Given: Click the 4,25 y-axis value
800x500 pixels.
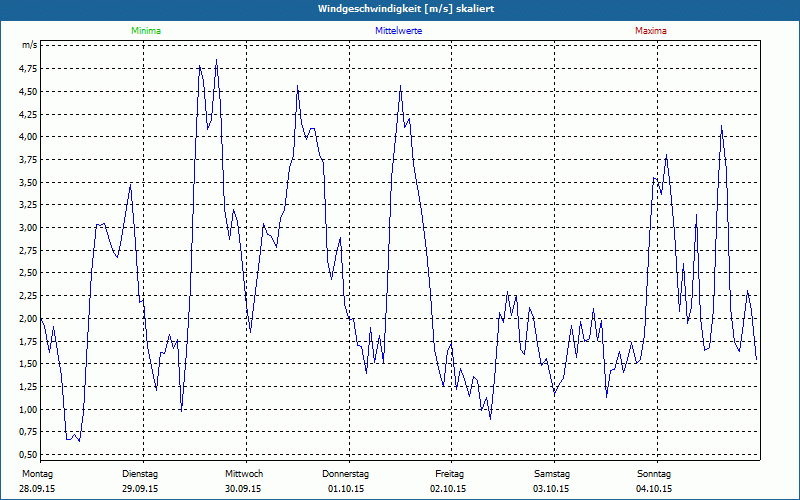Looking at the screenshot, I should 29,114.
